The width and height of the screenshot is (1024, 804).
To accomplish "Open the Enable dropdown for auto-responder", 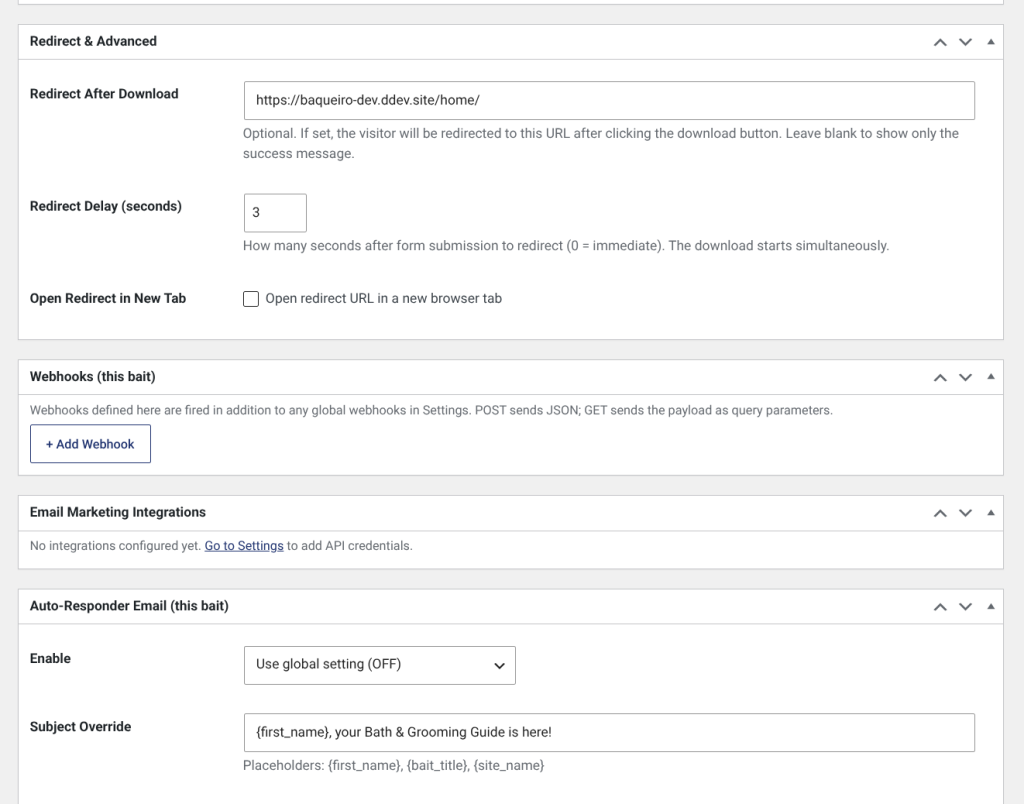I will (x=379, y=666).
